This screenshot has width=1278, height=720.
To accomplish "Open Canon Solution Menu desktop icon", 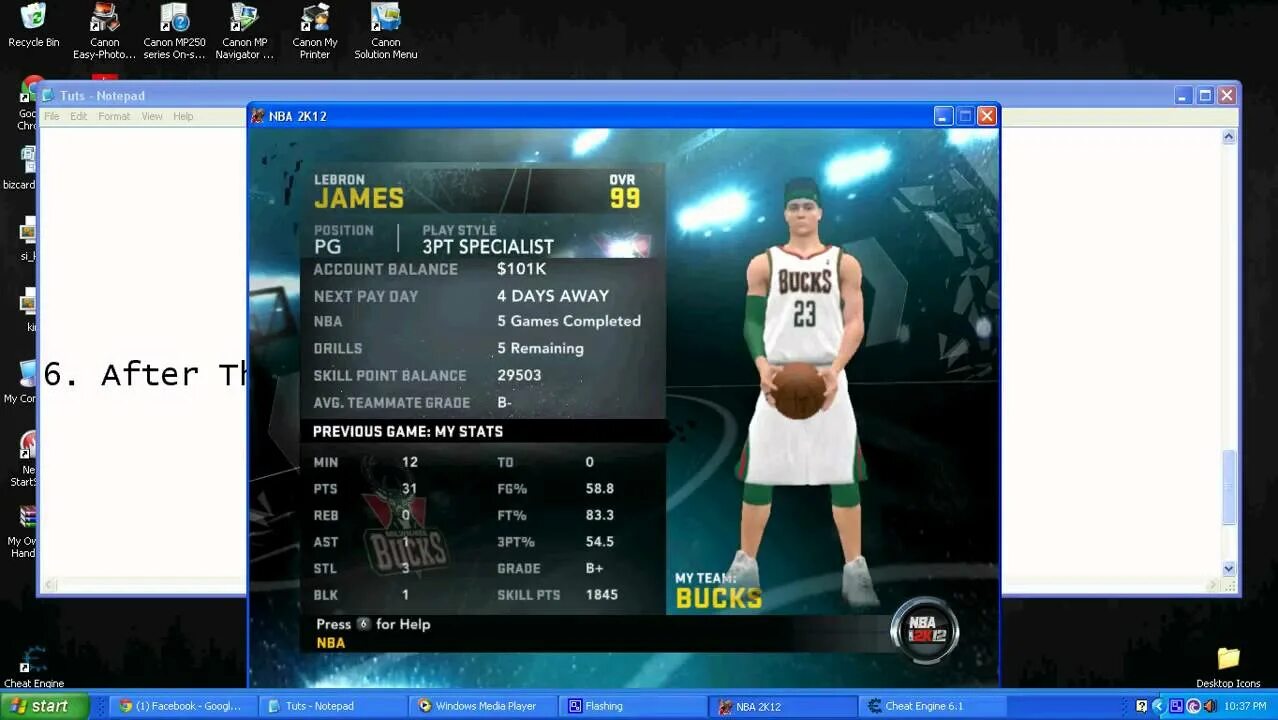I will (x=385, y=30).
